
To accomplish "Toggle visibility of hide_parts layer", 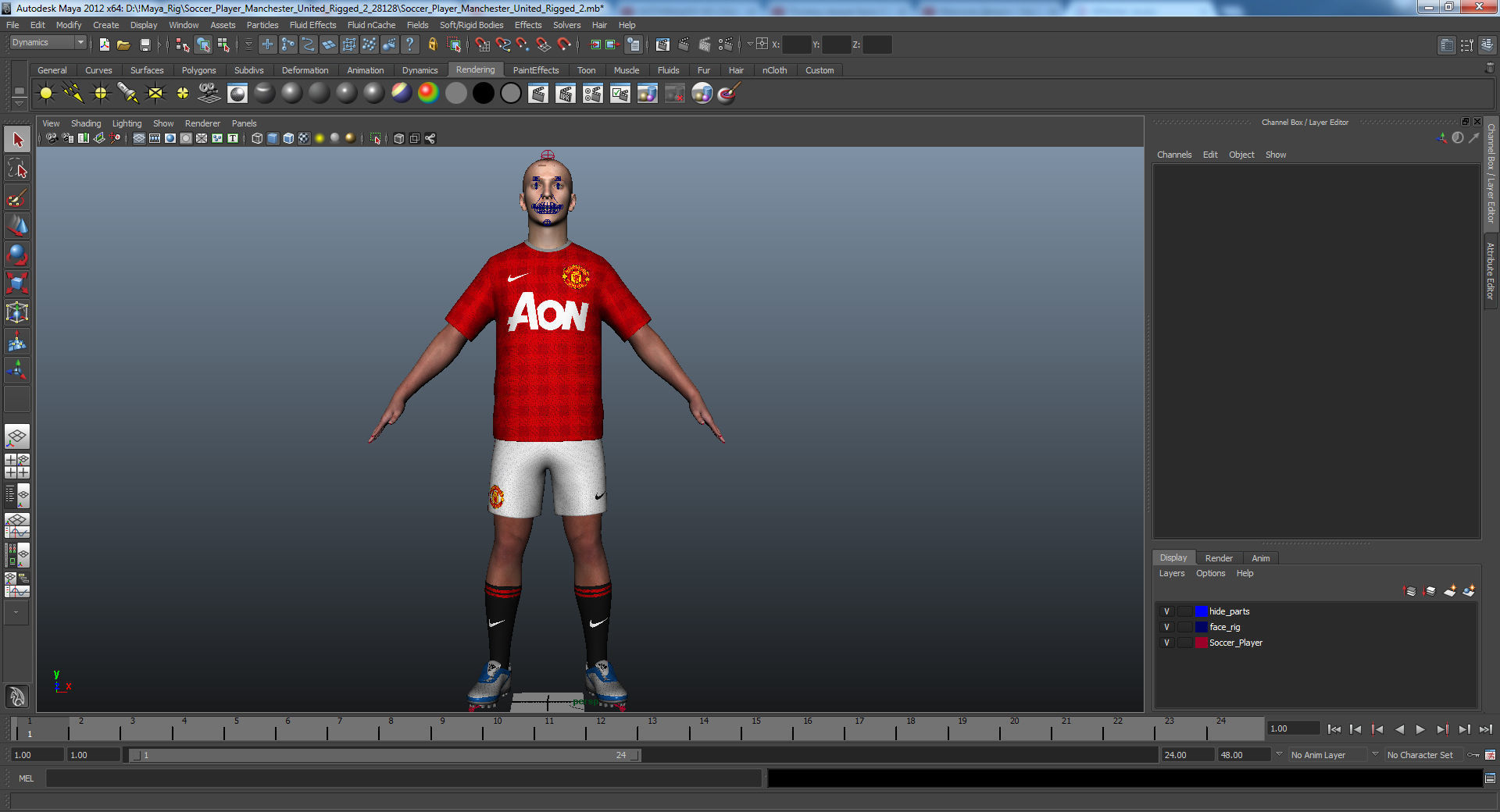I will [x=1166, y=611].
